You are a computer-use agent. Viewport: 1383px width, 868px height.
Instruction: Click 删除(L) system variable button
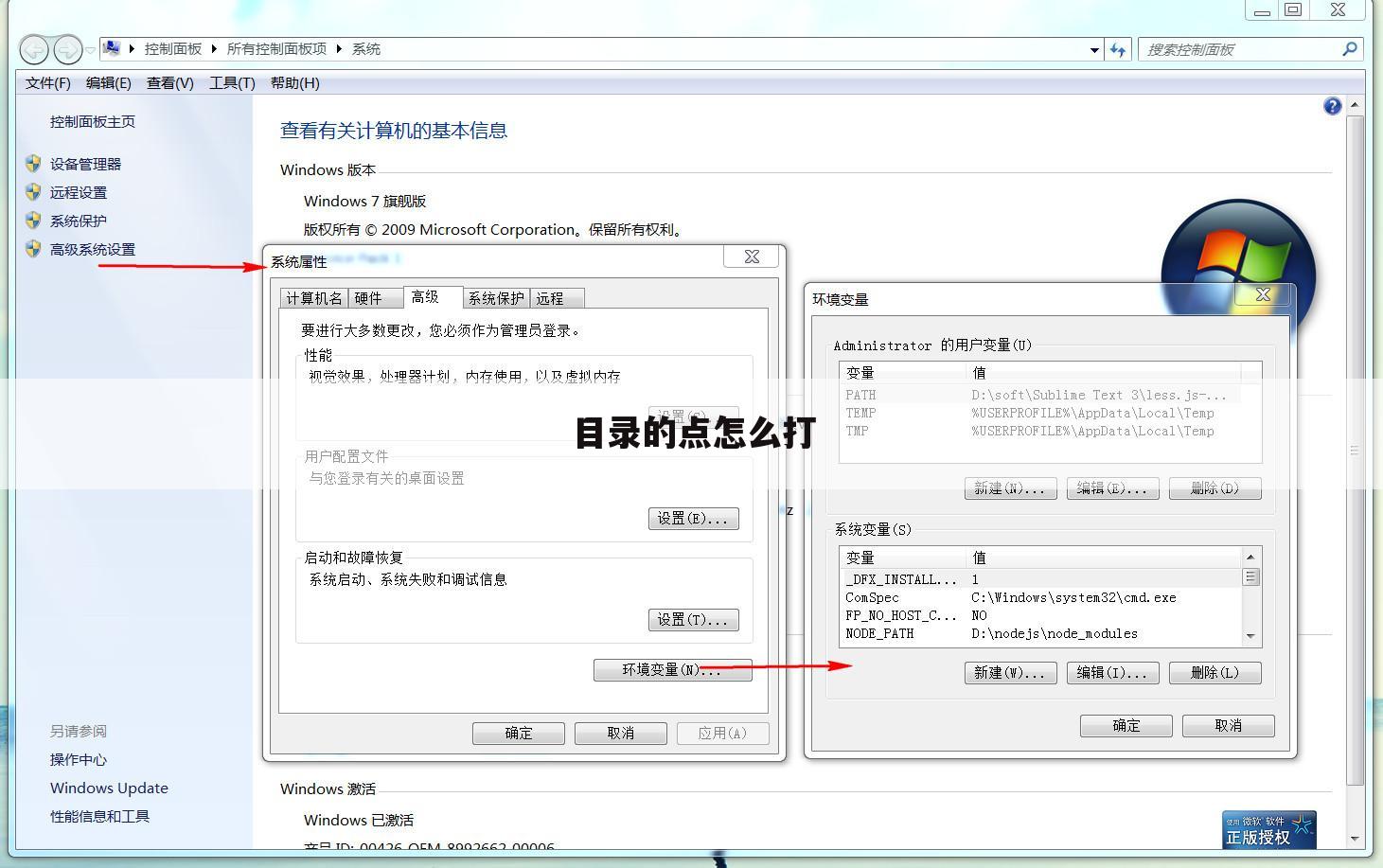(x=1215, y=673)
